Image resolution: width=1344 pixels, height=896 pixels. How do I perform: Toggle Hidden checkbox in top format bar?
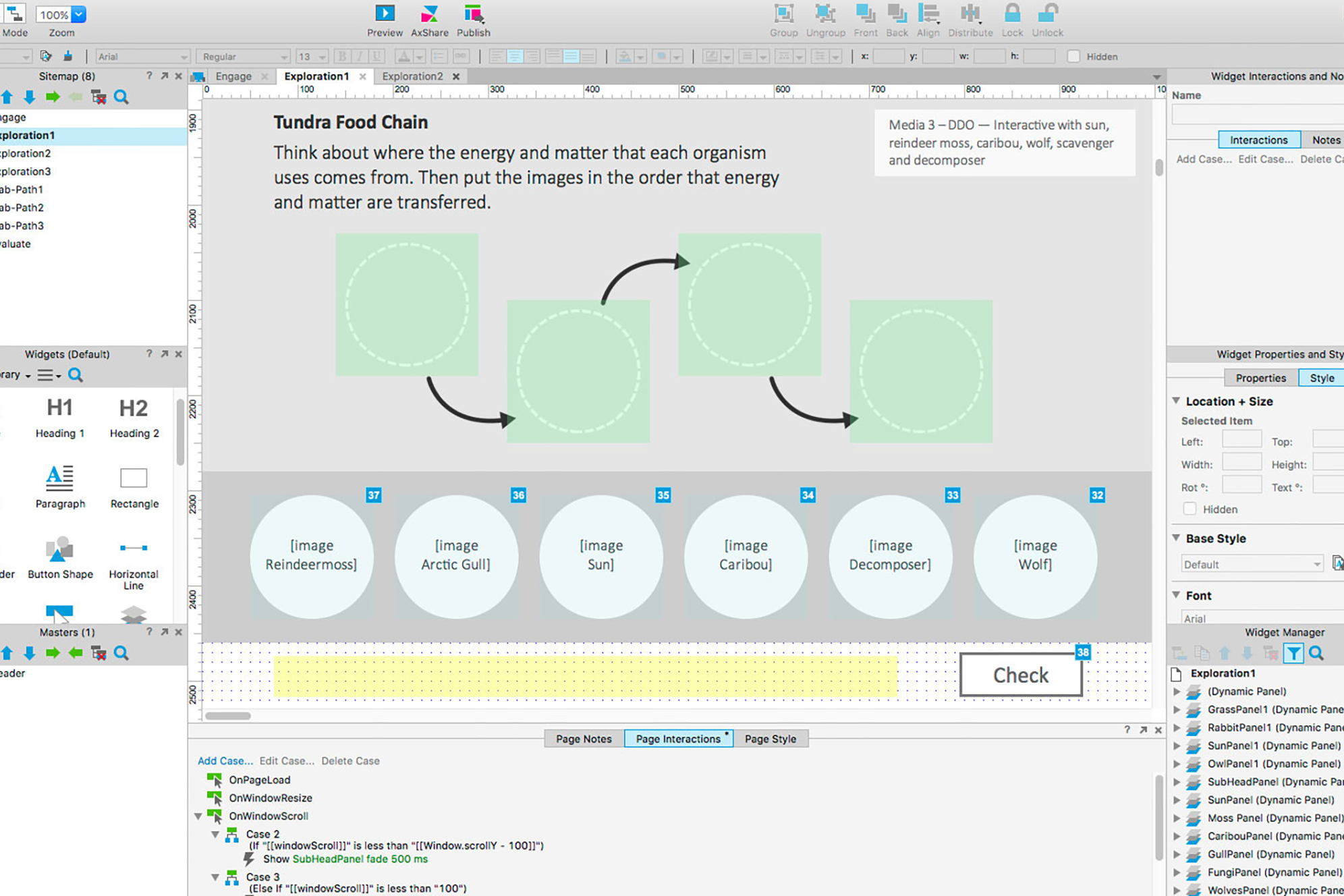[x=1073, y=57]
